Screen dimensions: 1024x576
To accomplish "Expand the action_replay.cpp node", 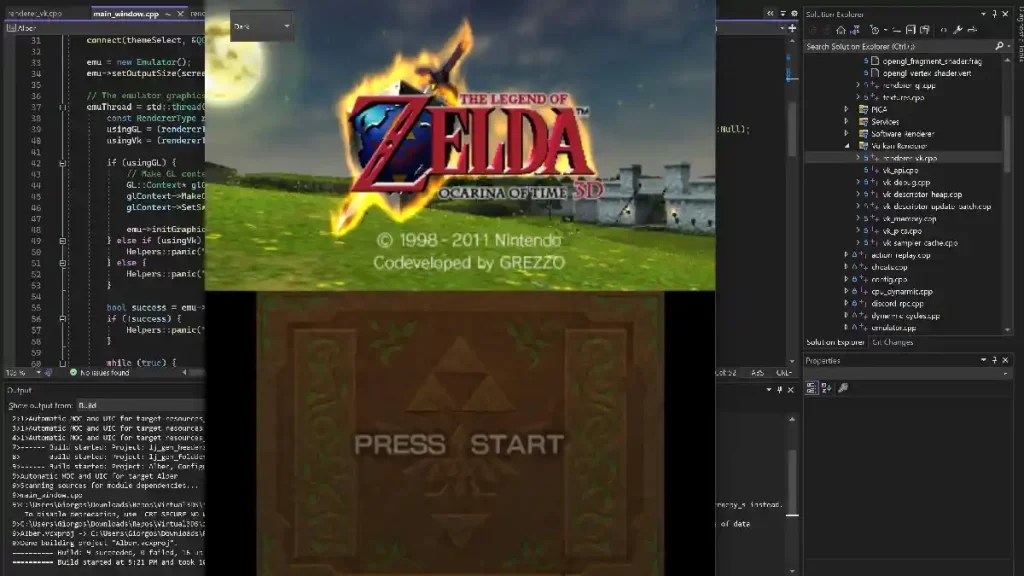I will (846, 255).
